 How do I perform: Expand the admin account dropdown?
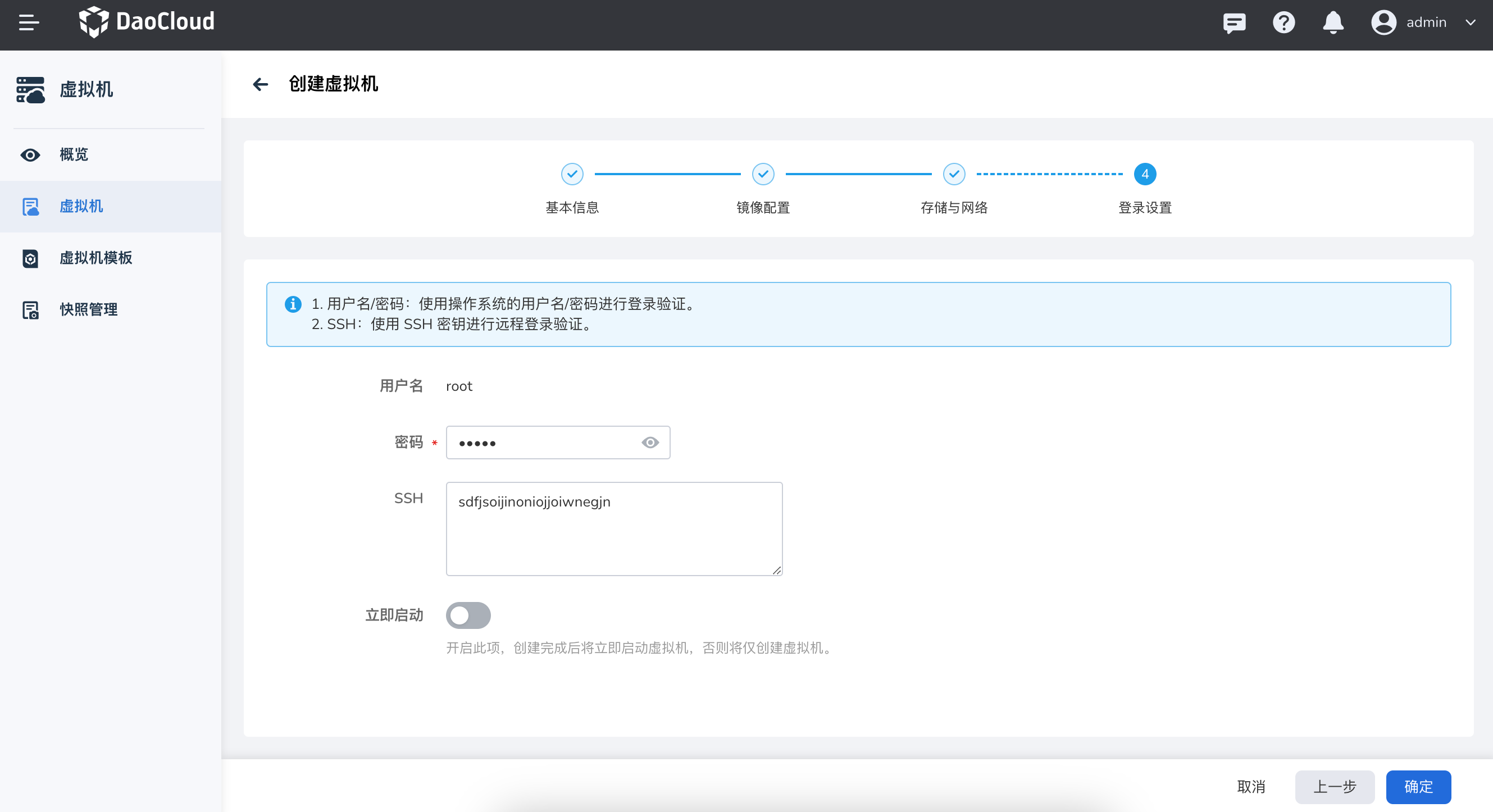coord(1472,23)
